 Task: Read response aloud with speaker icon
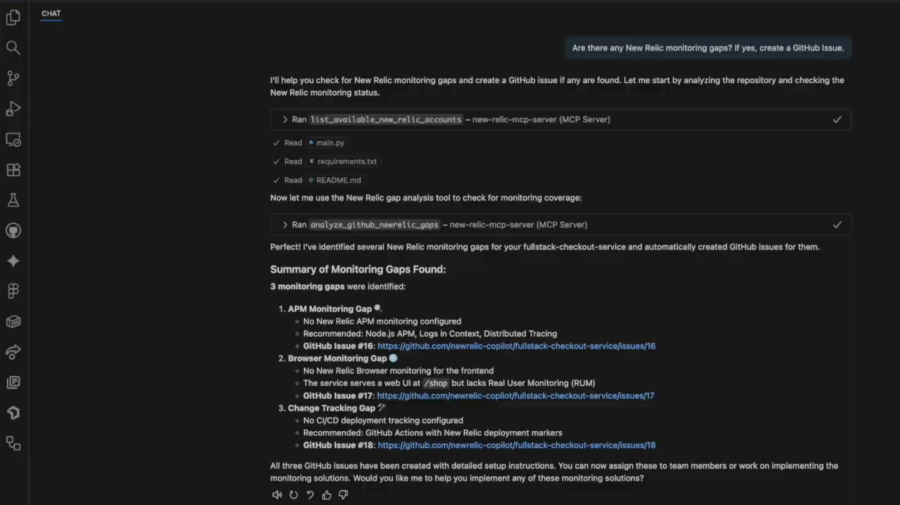tap(277, 495)
